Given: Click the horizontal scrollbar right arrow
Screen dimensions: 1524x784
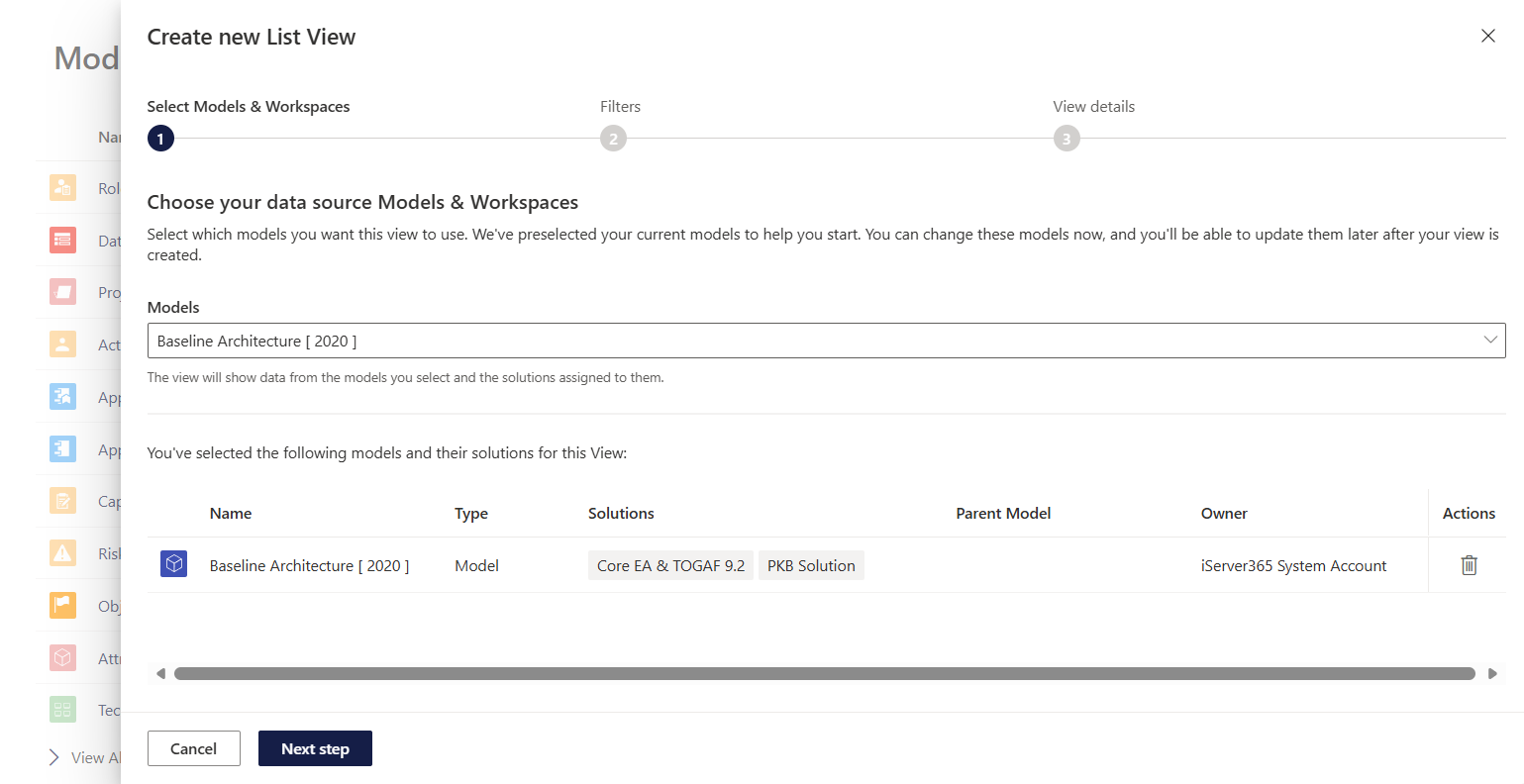Looking at the screenshot, I should point(1492,673).
